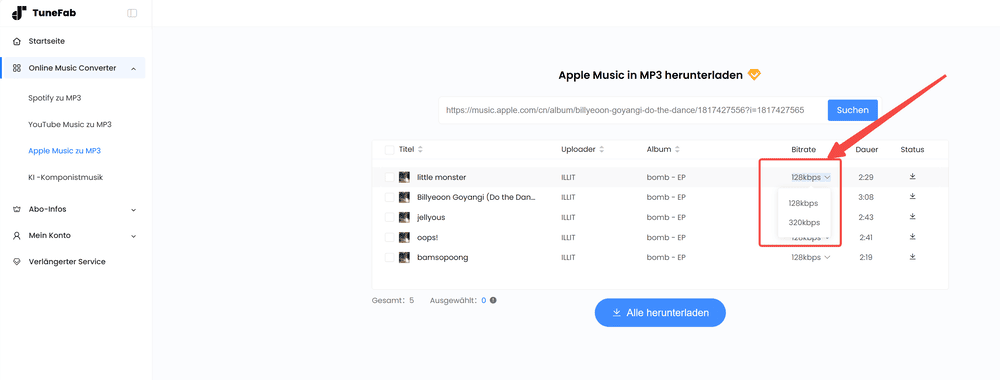The width and height of the screenshot is (1000, 380).
Task: Download the little monster track
Action: point(912,177)
